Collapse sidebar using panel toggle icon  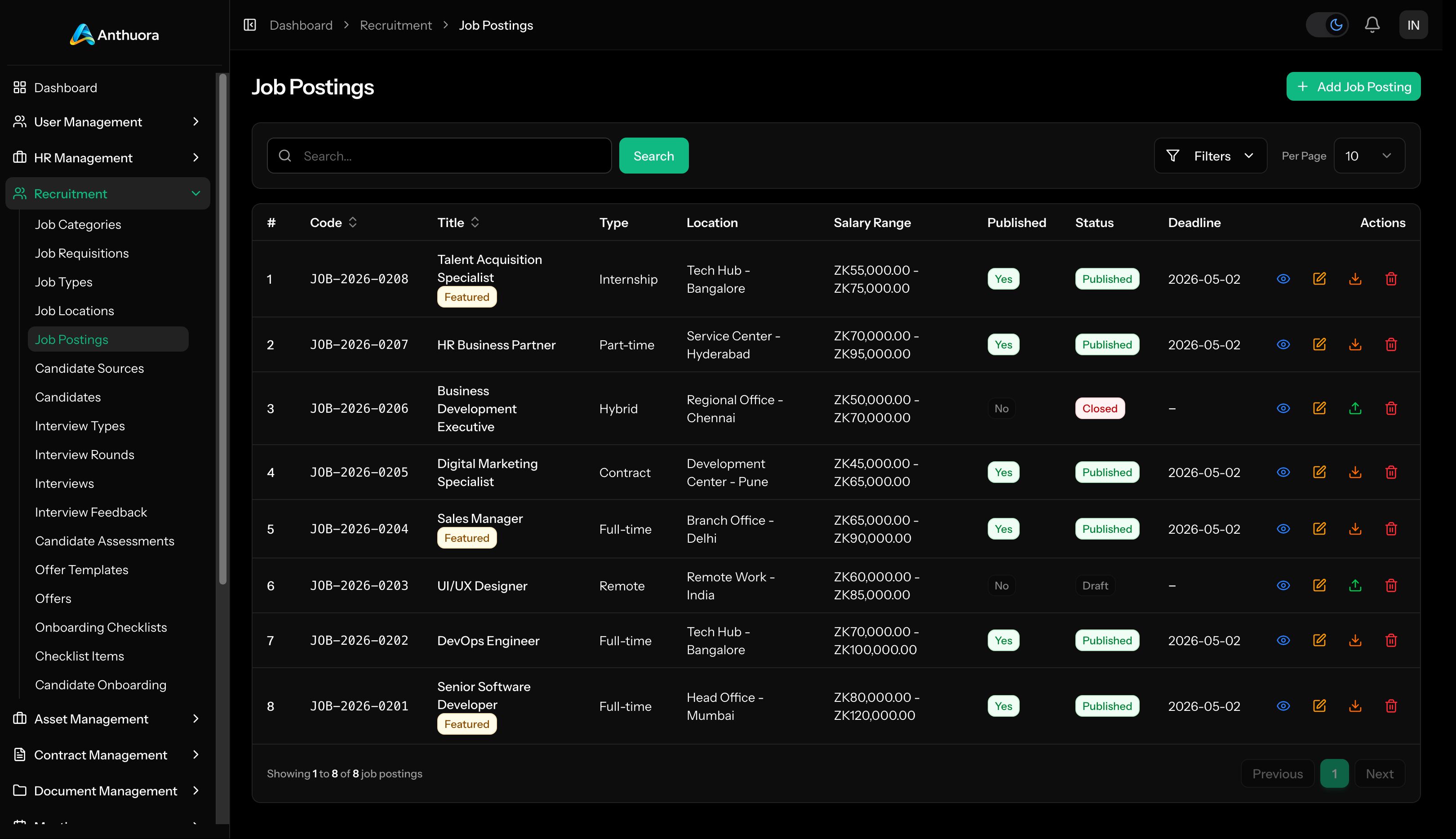pyautogui.click(x=249, y=25)
